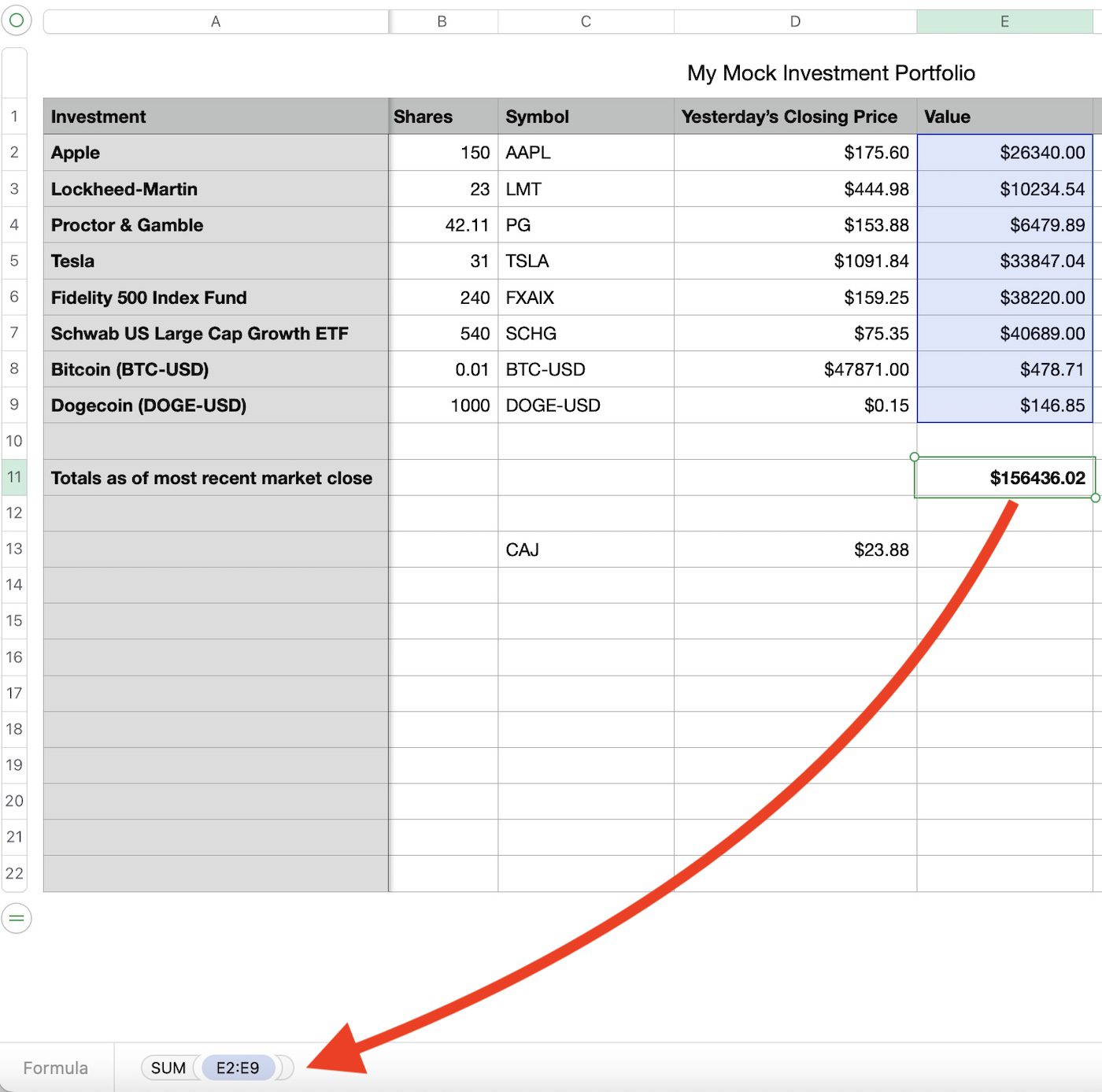Select the AAPL symbol cell

pos(586,153)
